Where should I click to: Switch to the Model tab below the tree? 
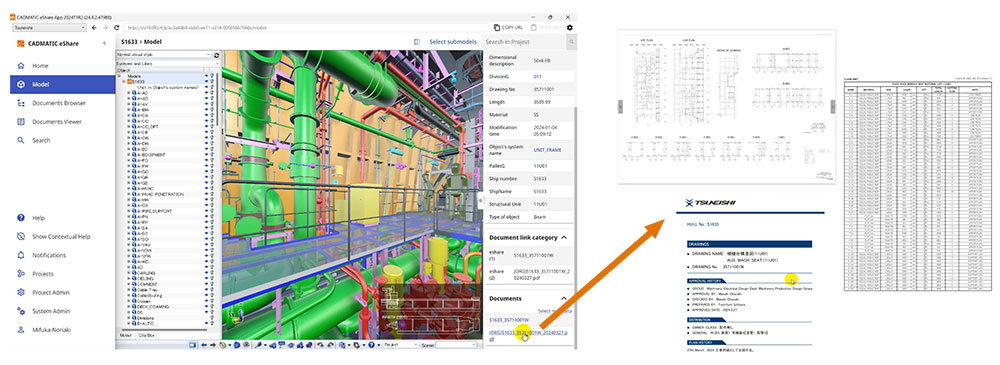[x=126, y=335]
